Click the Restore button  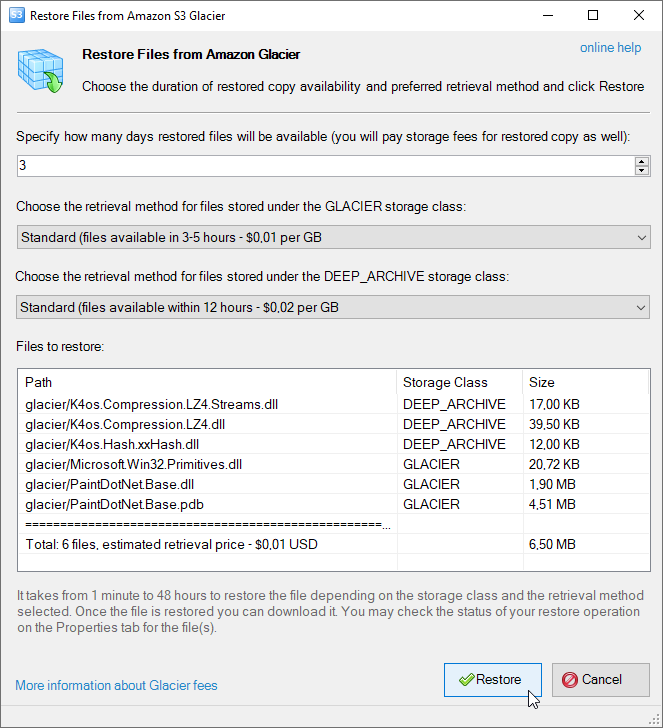coord(493,680)
